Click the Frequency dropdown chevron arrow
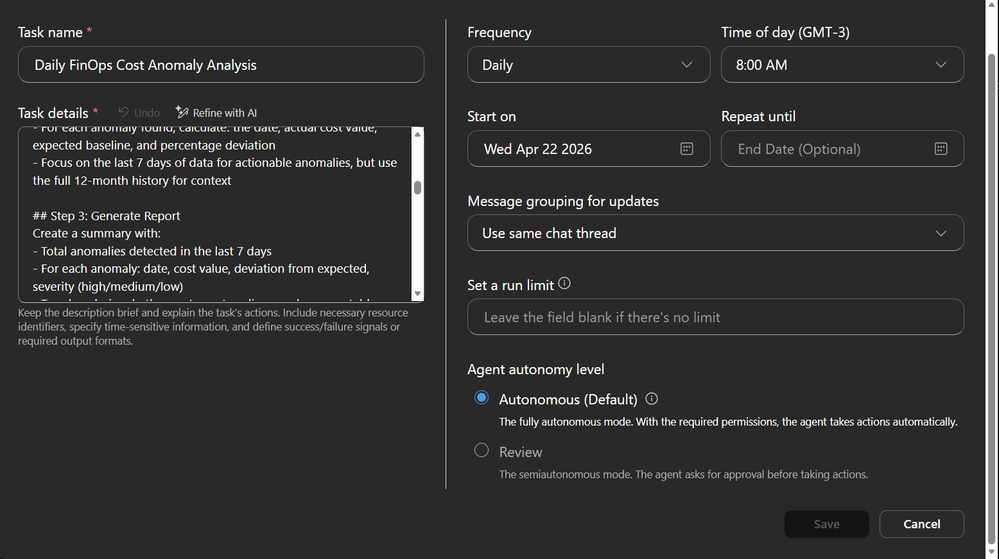Image resolution: width=999 pixels, height=559 pixels. [x=687, y=65]
